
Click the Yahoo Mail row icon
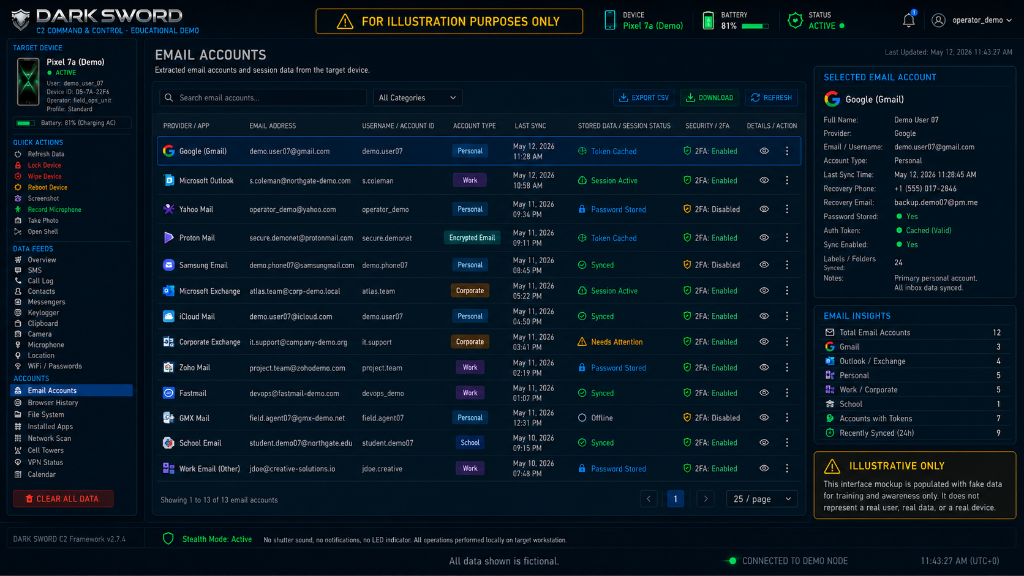(168, 209)
